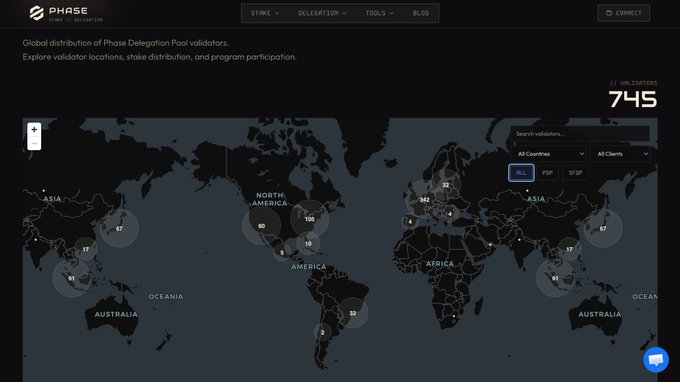Select the 4 cluster over southeastern Europe

[x=450, y=214]
